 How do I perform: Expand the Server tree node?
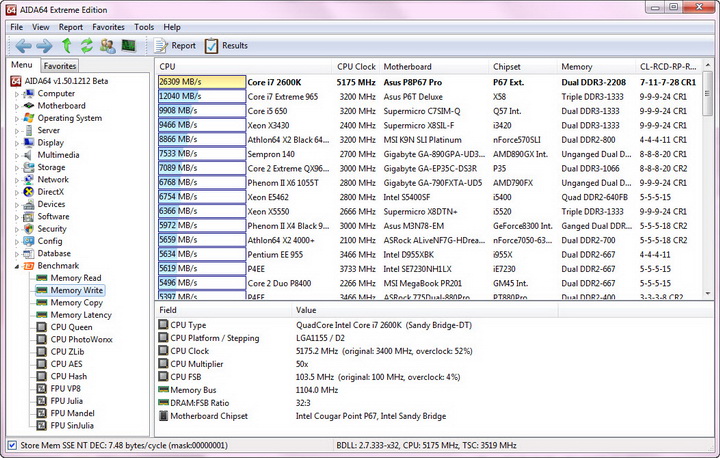pos(17,130)
